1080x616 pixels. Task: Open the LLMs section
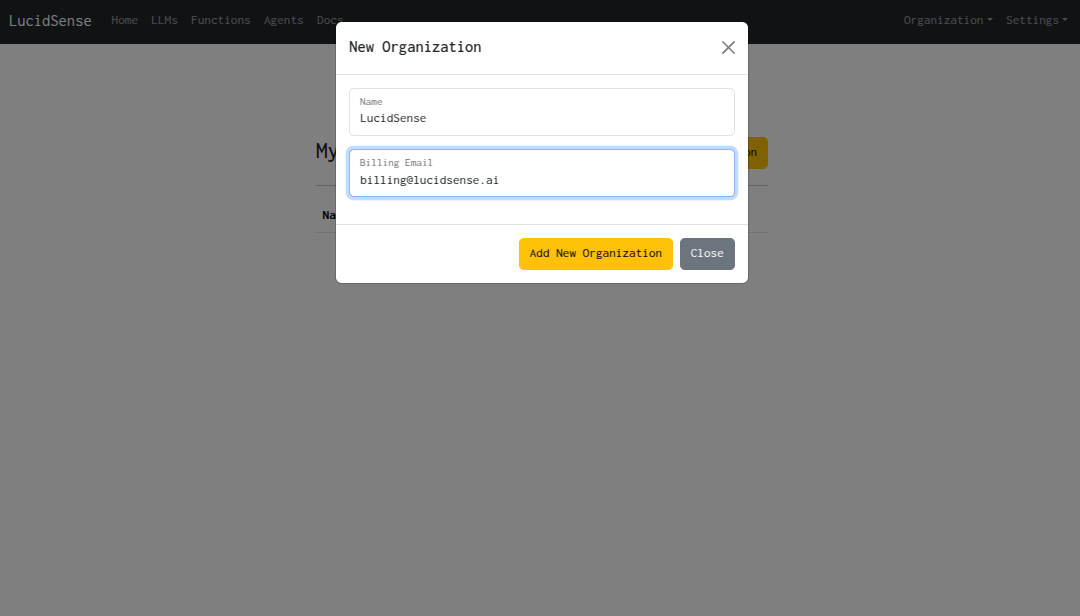point(164,20)
